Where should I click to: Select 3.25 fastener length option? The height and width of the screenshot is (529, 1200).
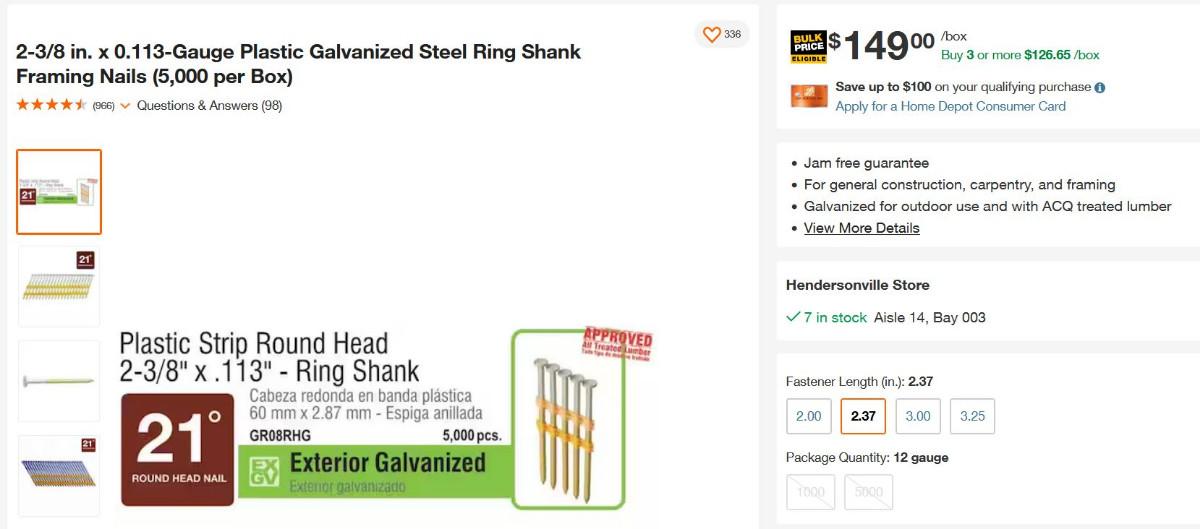click(x=972, y=416)
